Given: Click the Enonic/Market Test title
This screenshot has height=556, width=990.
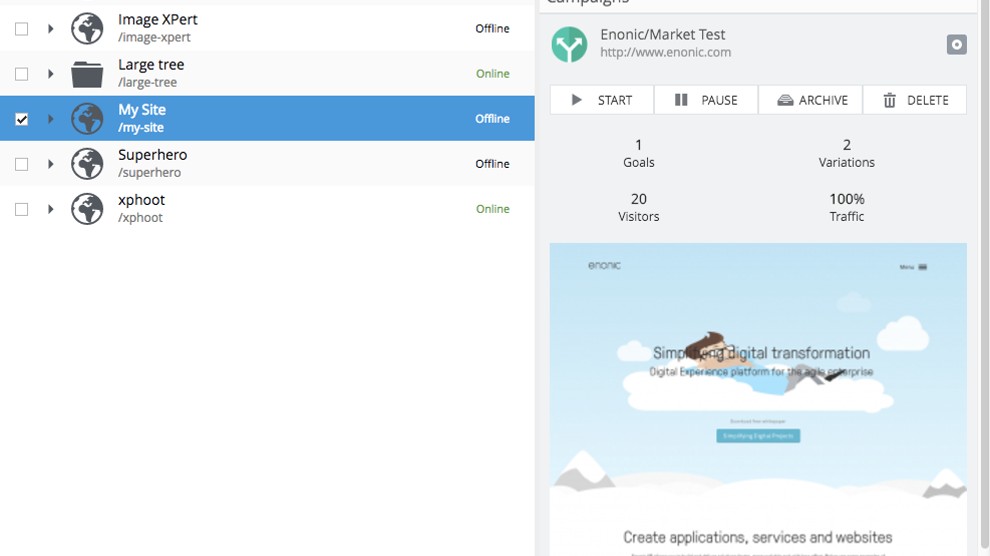Looking at the screenshot, I should click(662, 34).
